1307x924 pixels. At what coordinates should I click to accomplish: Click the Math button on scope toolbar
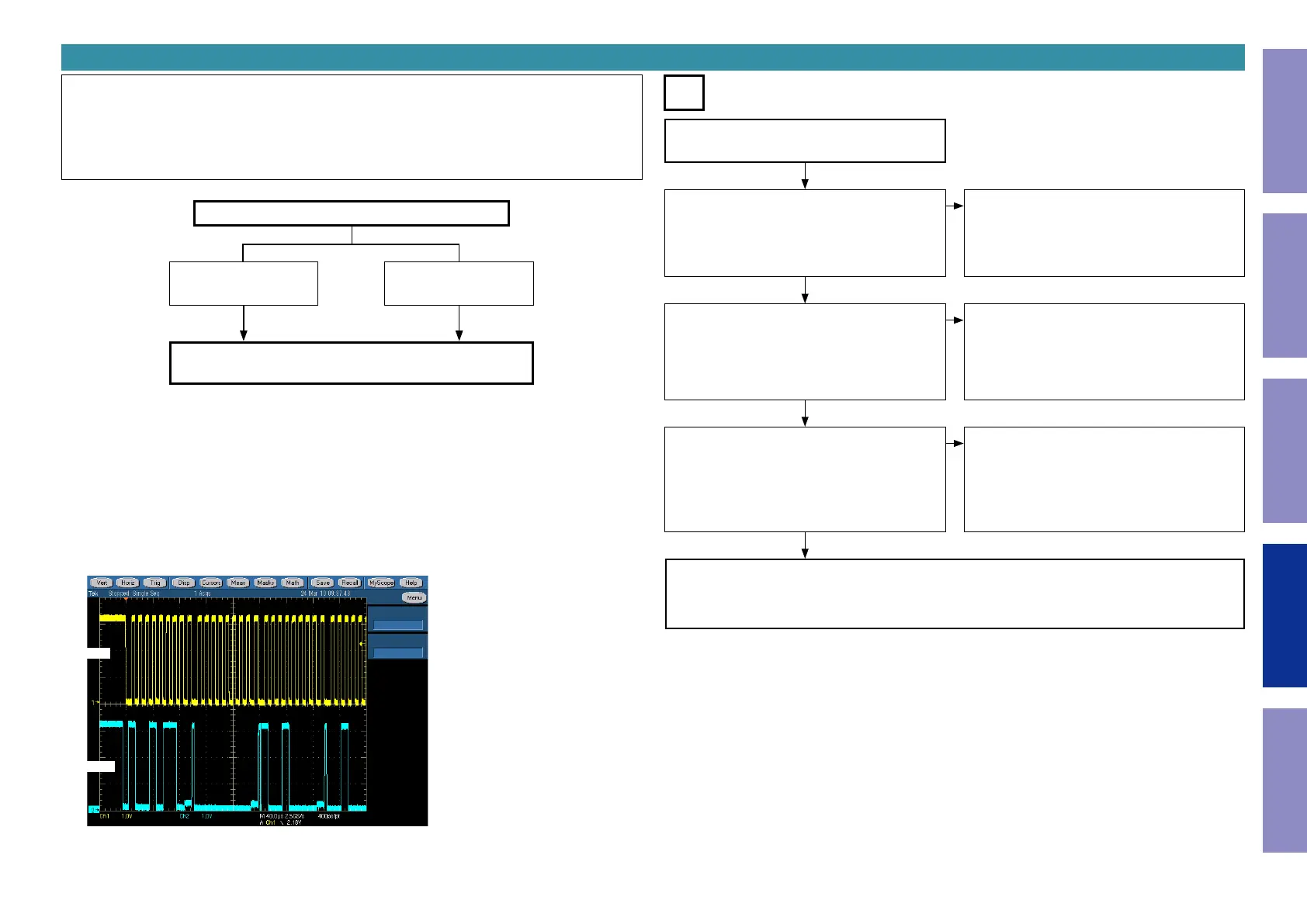click(x=293, y=583)
